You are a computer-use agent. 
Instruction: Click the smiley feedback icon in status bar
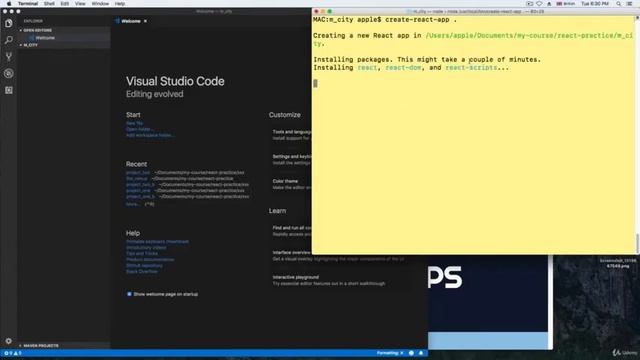click(411, 353)
